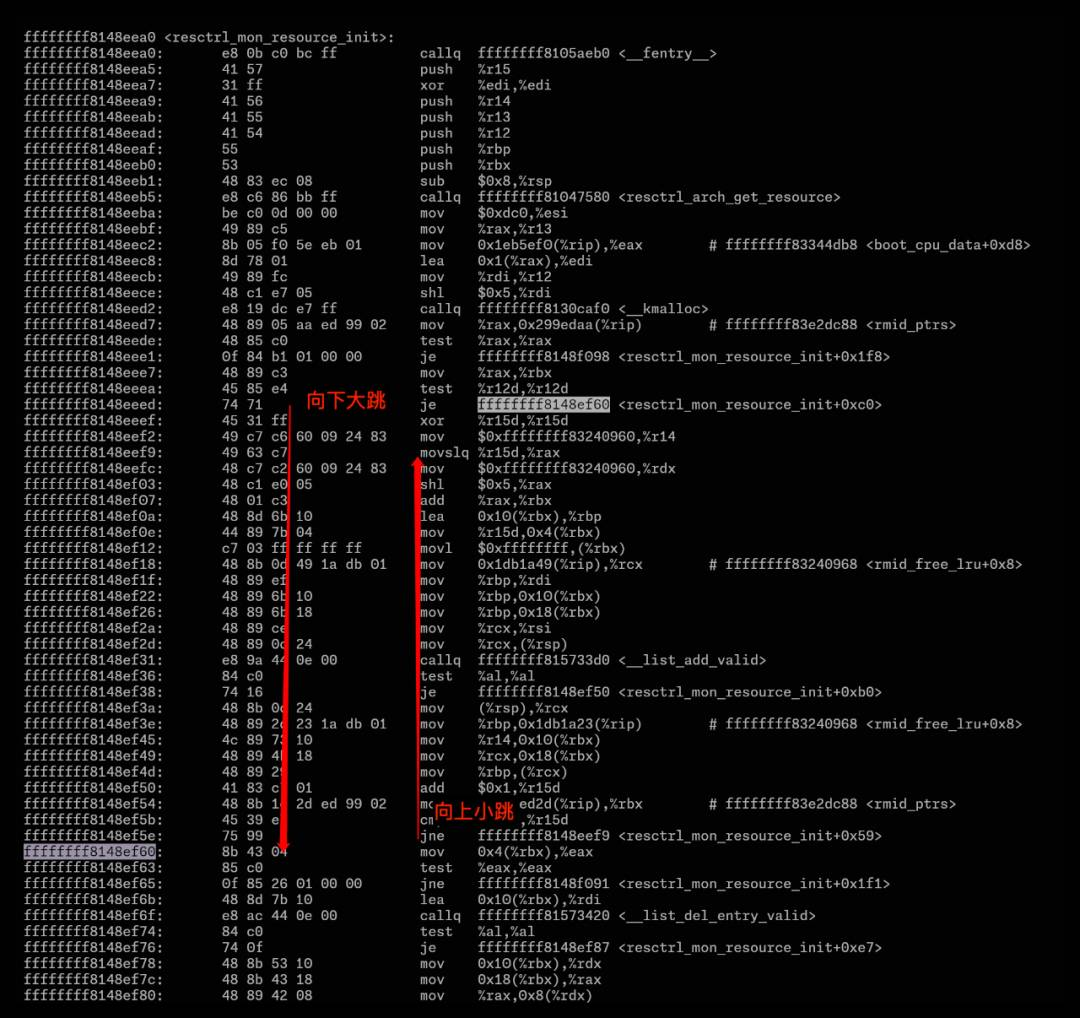Click the add $0x1,%r15d operand
Viewport: 1080px width, 1018px height.
[519, 787]
